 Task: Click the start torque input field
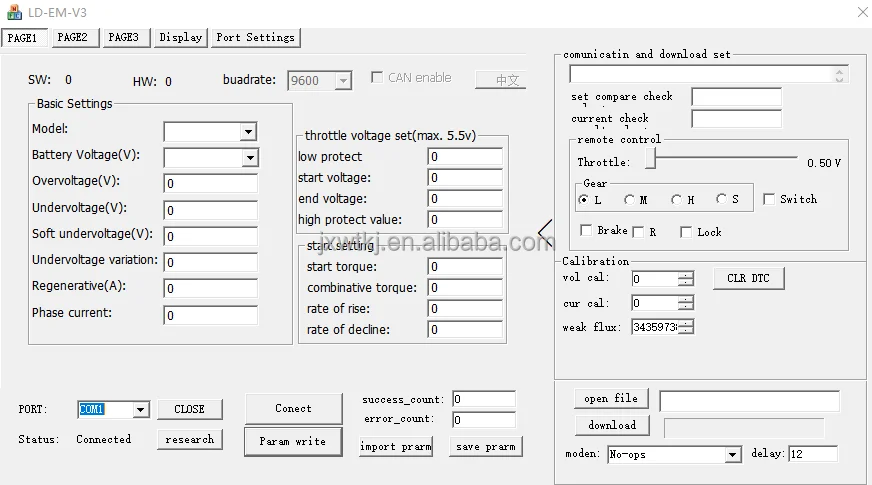[465, 266]
